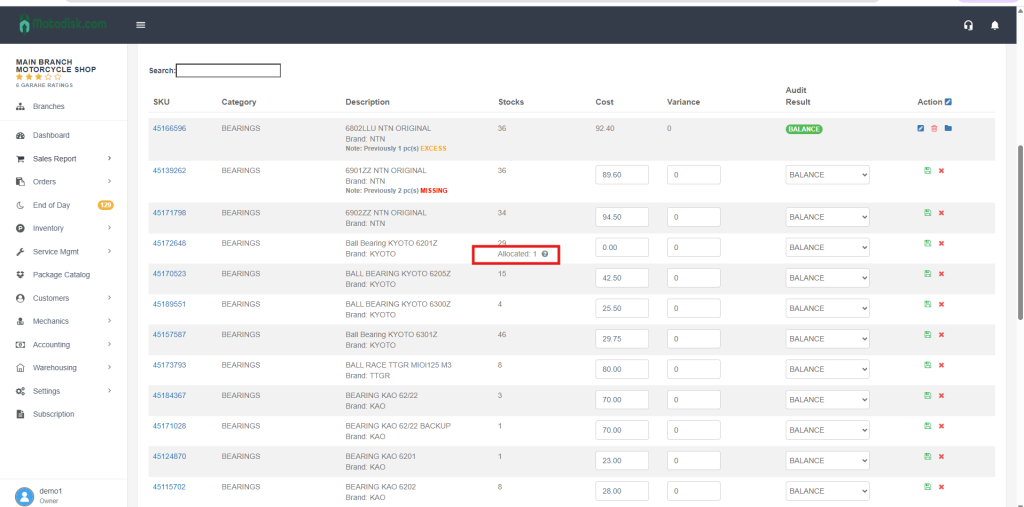
Task: Click the edit icon beside Action header
Action: (x=948, y=101)
